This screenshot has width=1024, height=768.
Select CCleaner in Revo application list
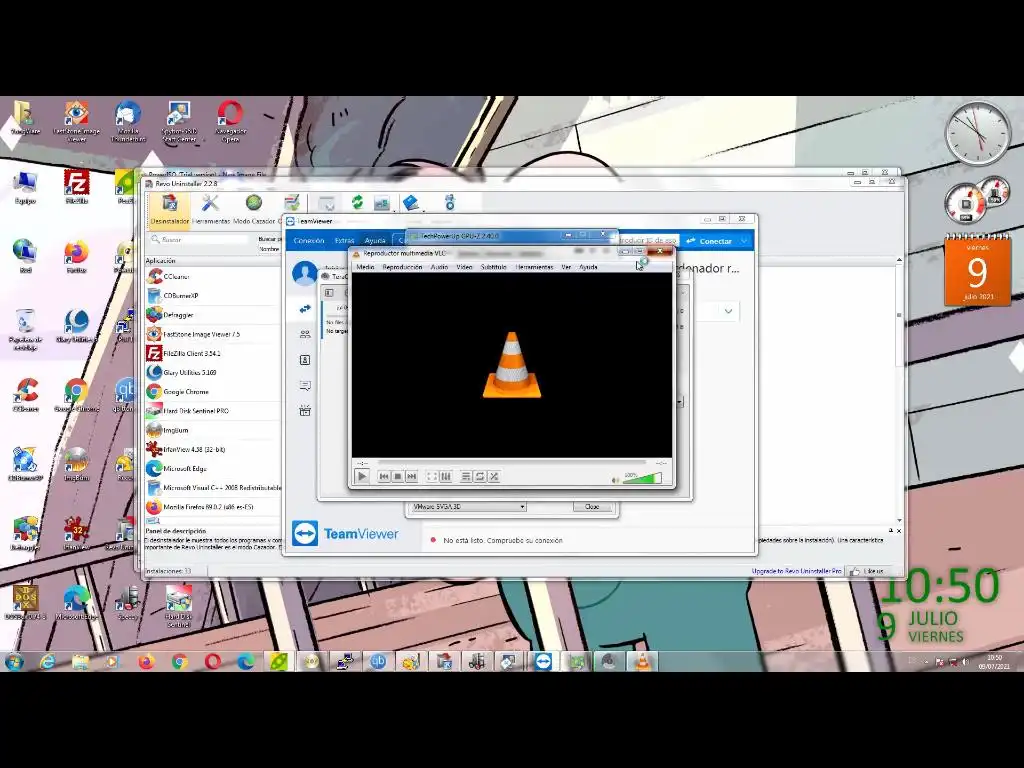[x=214, y=277]
